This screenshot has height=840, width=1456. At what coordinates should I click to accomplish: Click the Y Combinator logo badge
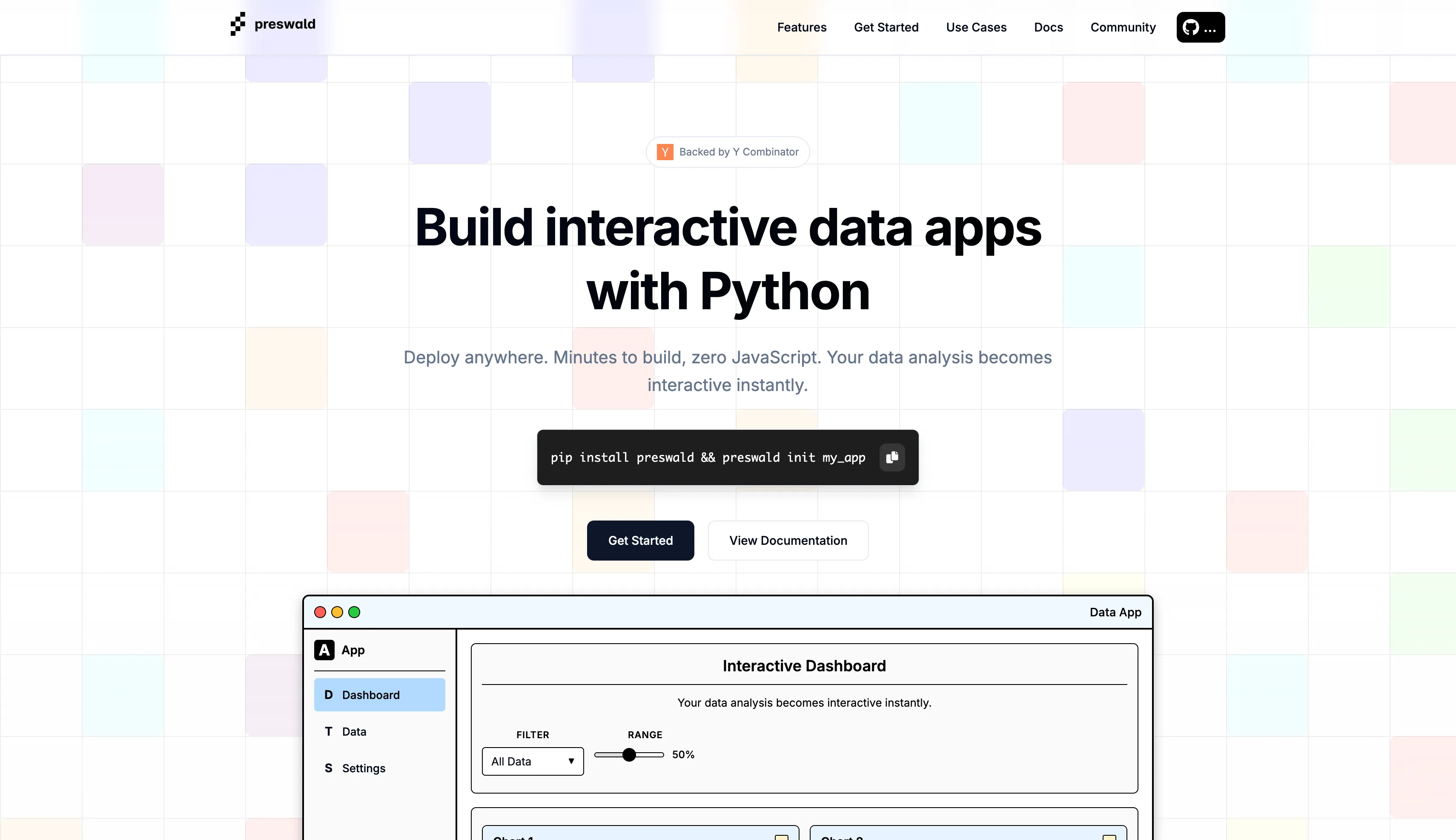[x=665, y=152]
